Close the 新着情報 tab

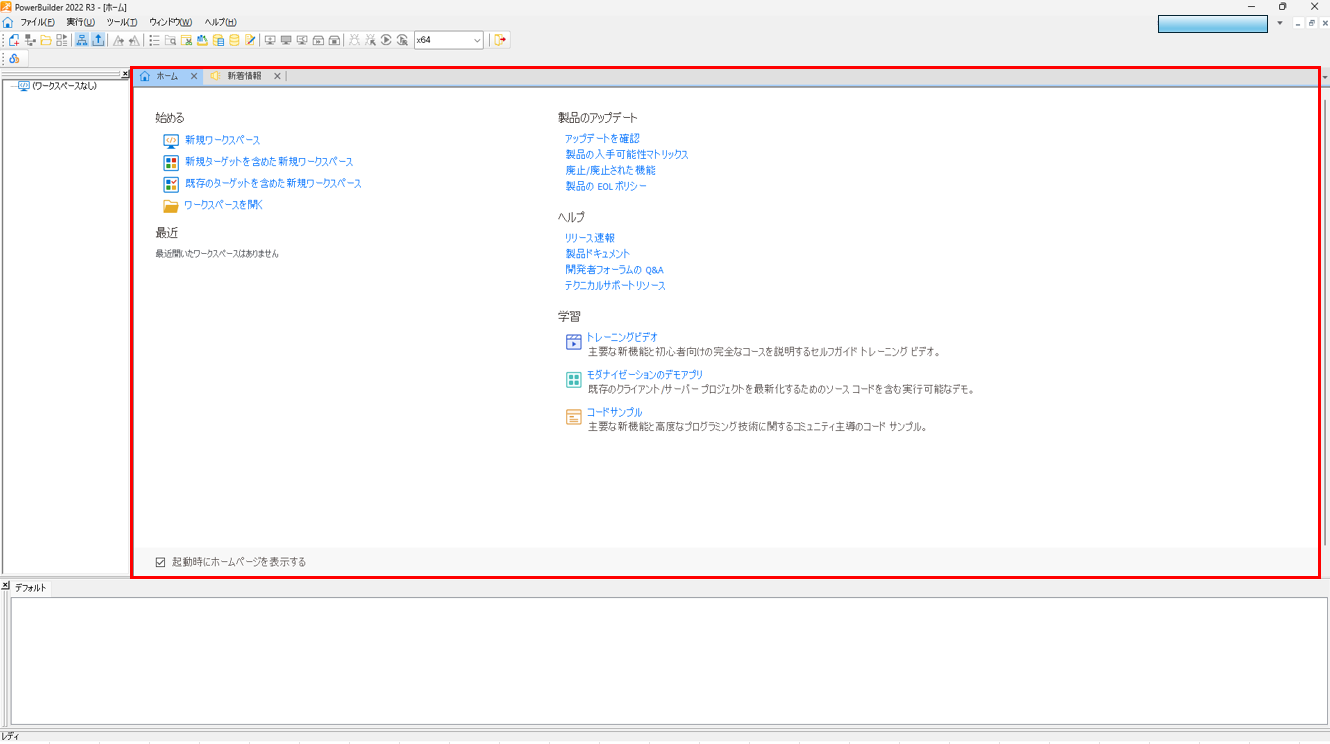277,76
